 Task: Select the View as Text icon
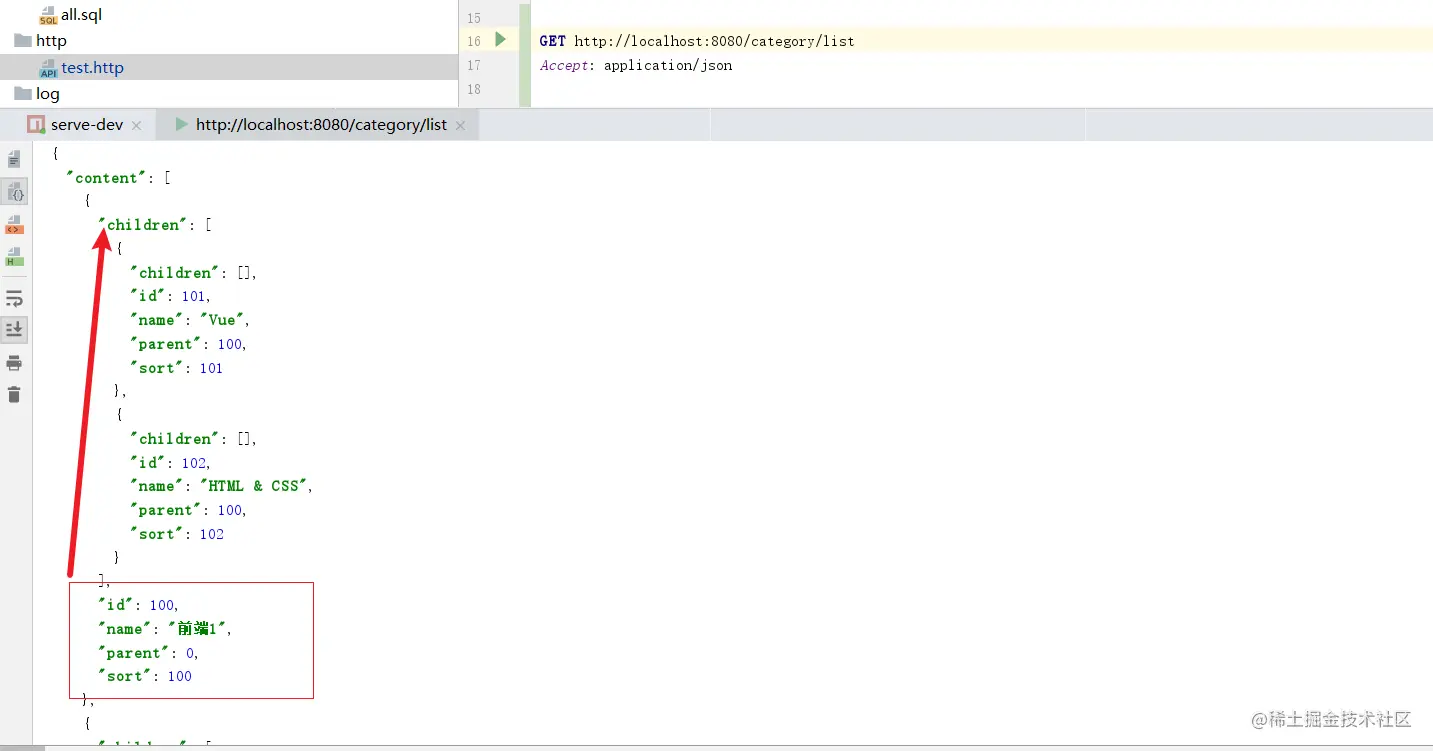(x=14, y=159)
